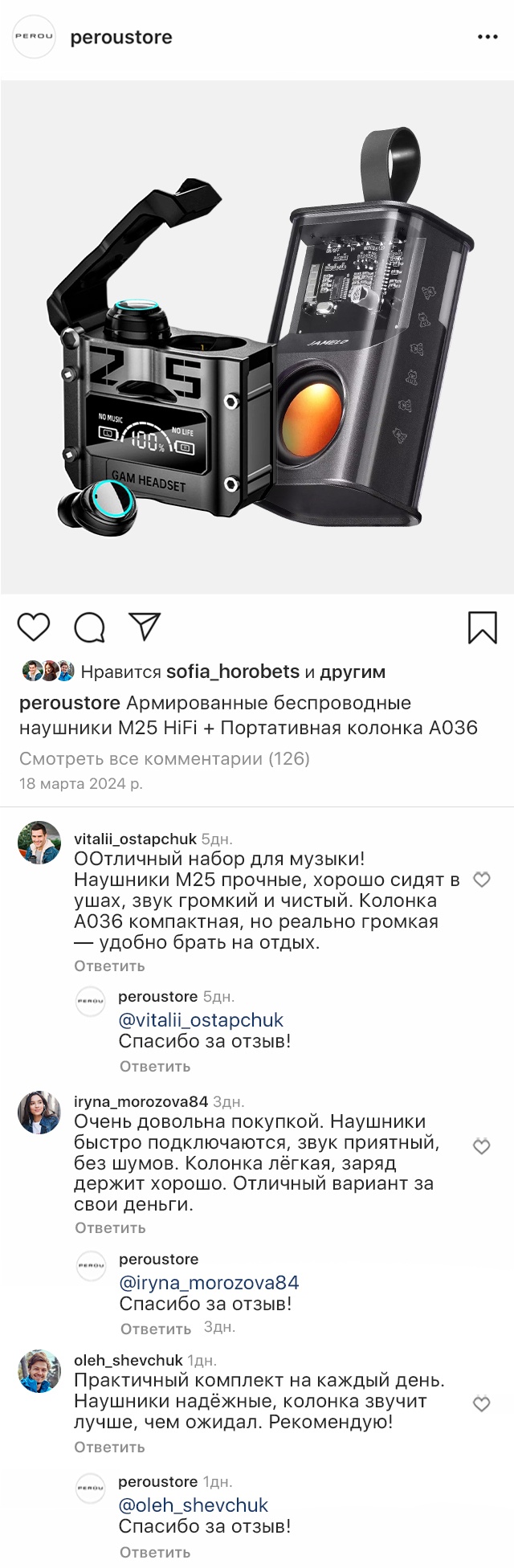Click peroustore profile logo in header
This screenshot has height=1568, width=514.
pos(35,37)
